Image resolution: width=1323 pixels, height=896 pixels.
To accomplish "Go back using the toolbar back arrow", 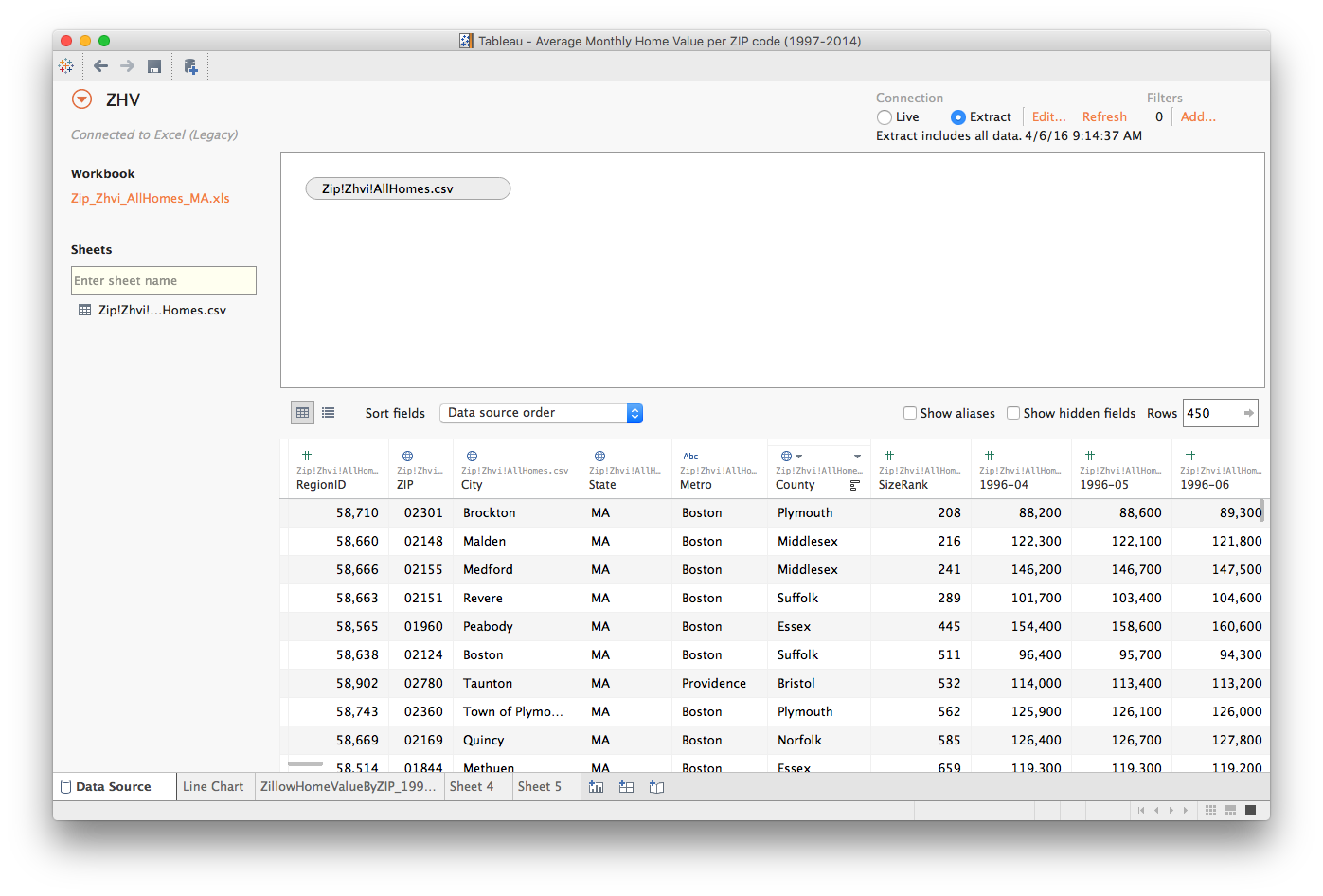I will 100,66.
